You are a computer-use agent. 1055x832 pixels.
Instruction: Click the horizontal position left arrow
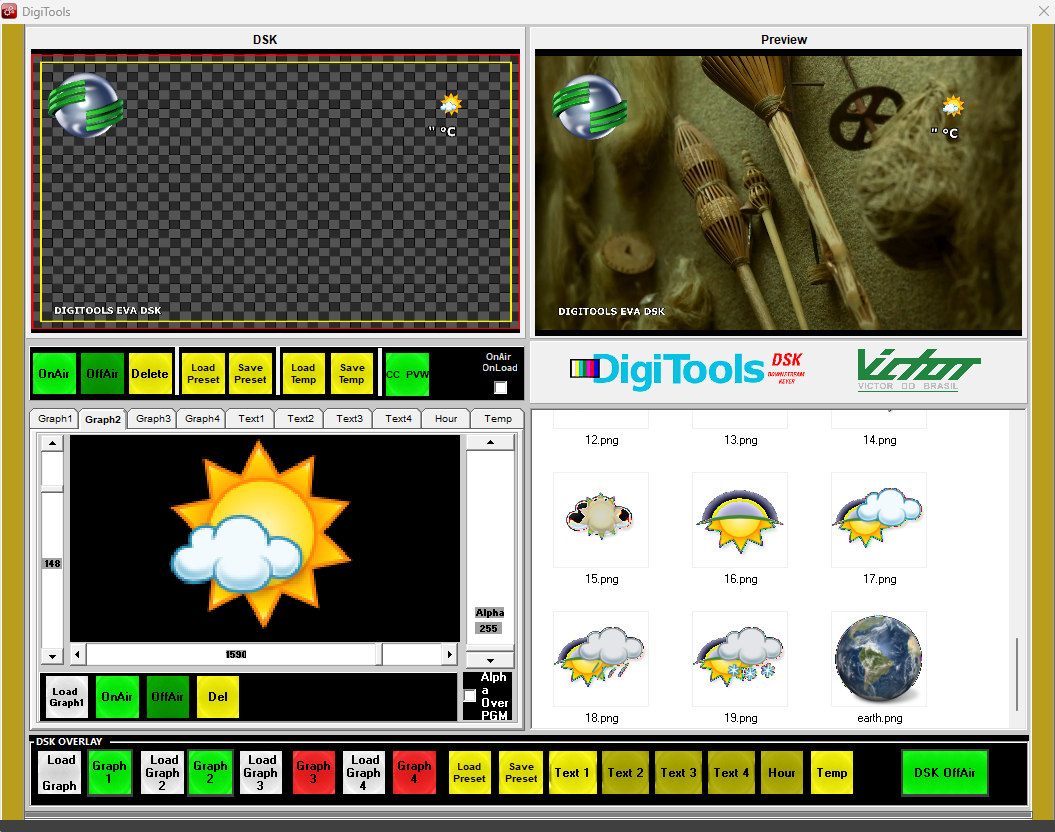[77, 654]
